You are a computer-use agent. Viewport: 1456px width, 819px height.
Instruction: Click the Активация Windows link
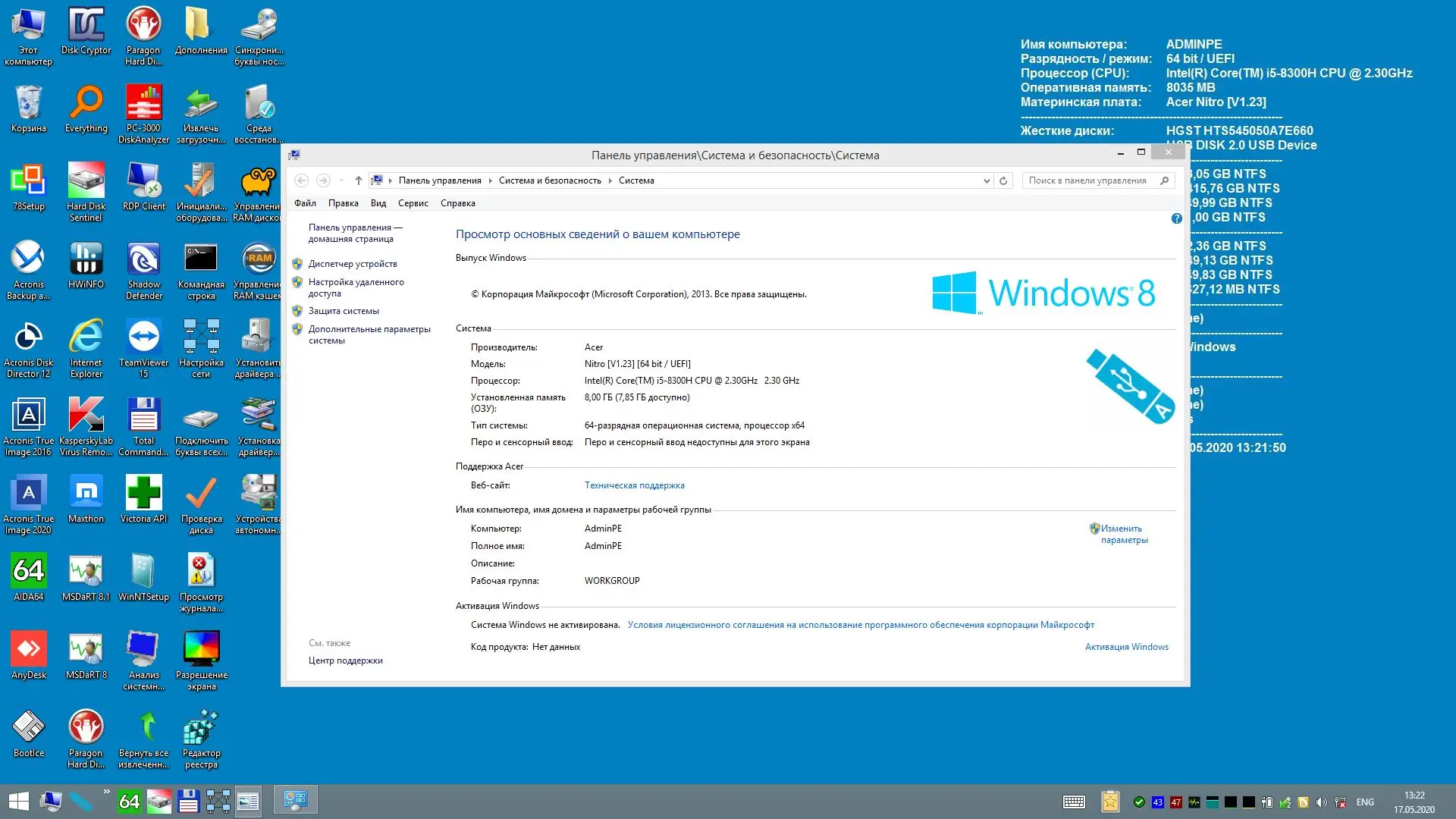click(1126, 647)
